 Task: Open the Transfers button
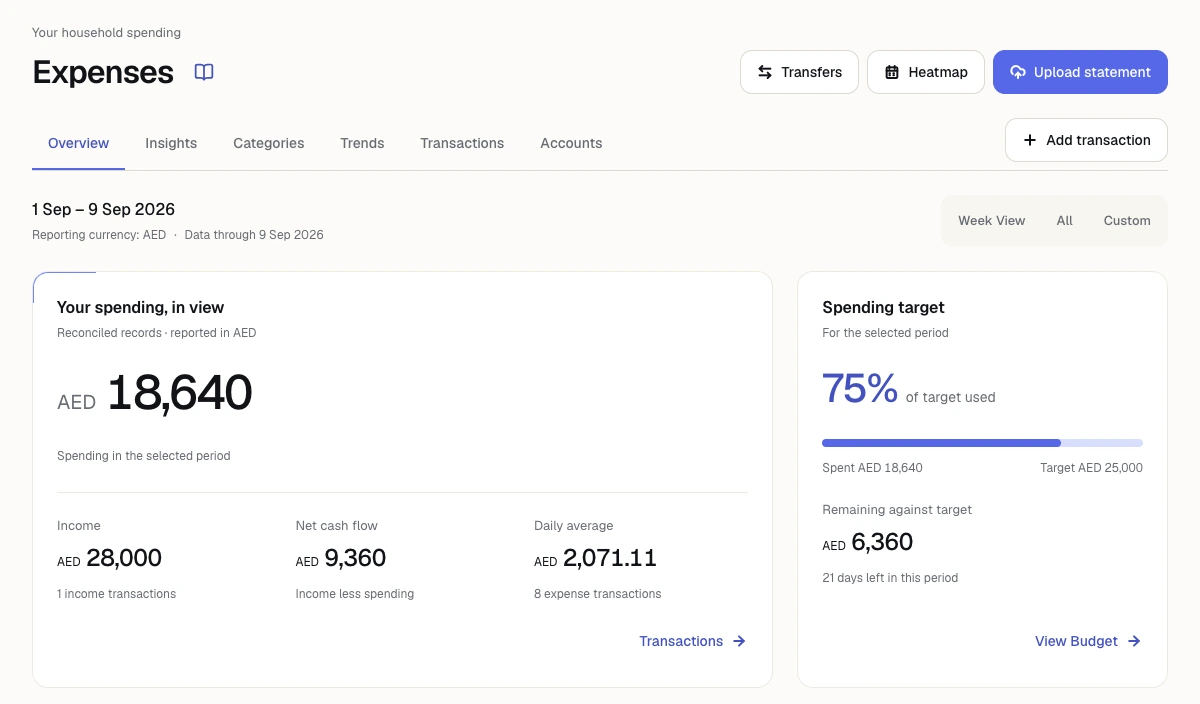799,72
